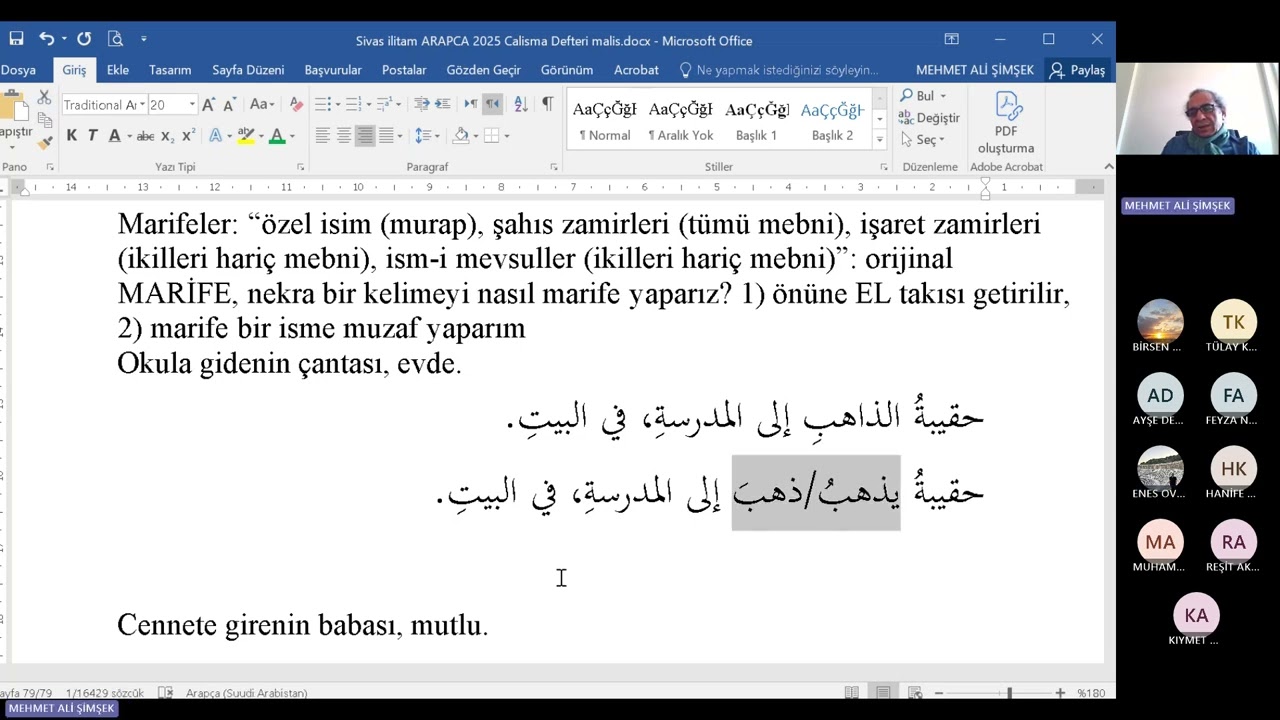
Task: Apply text effects with the glowing A icon
Action: [x=215, y=136]
